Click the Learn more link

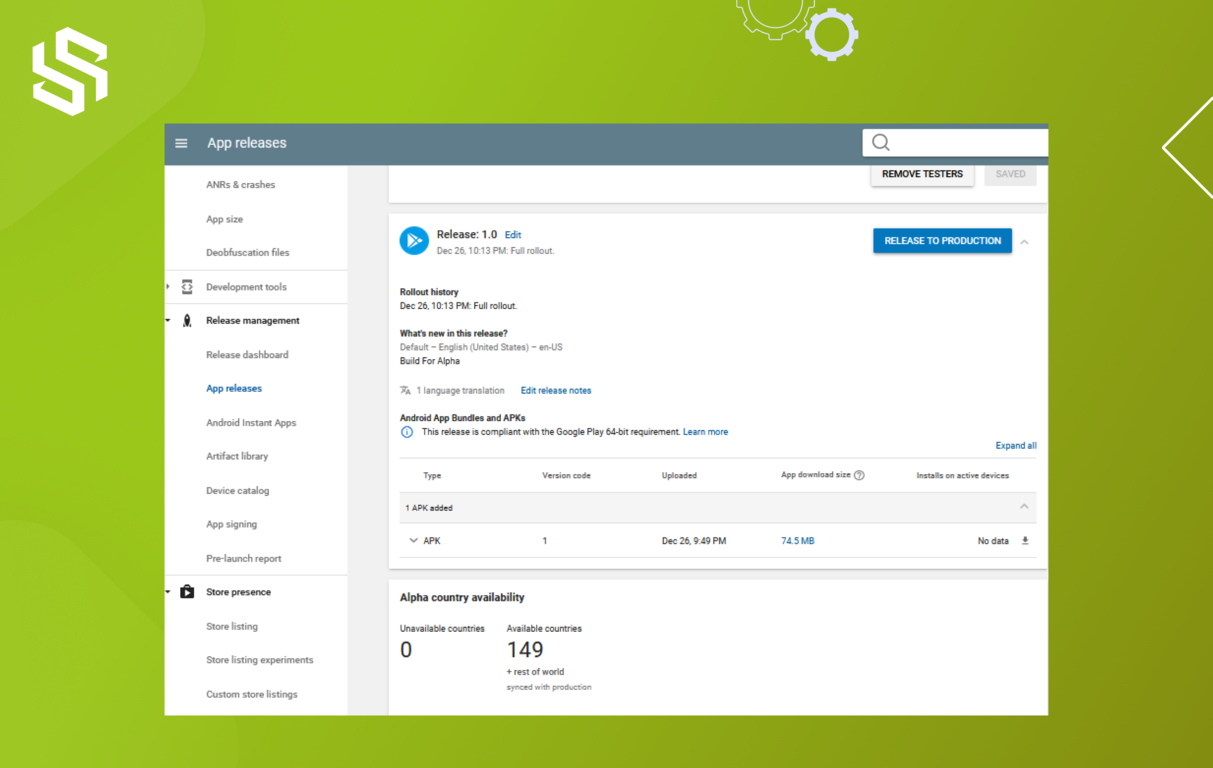705,432
